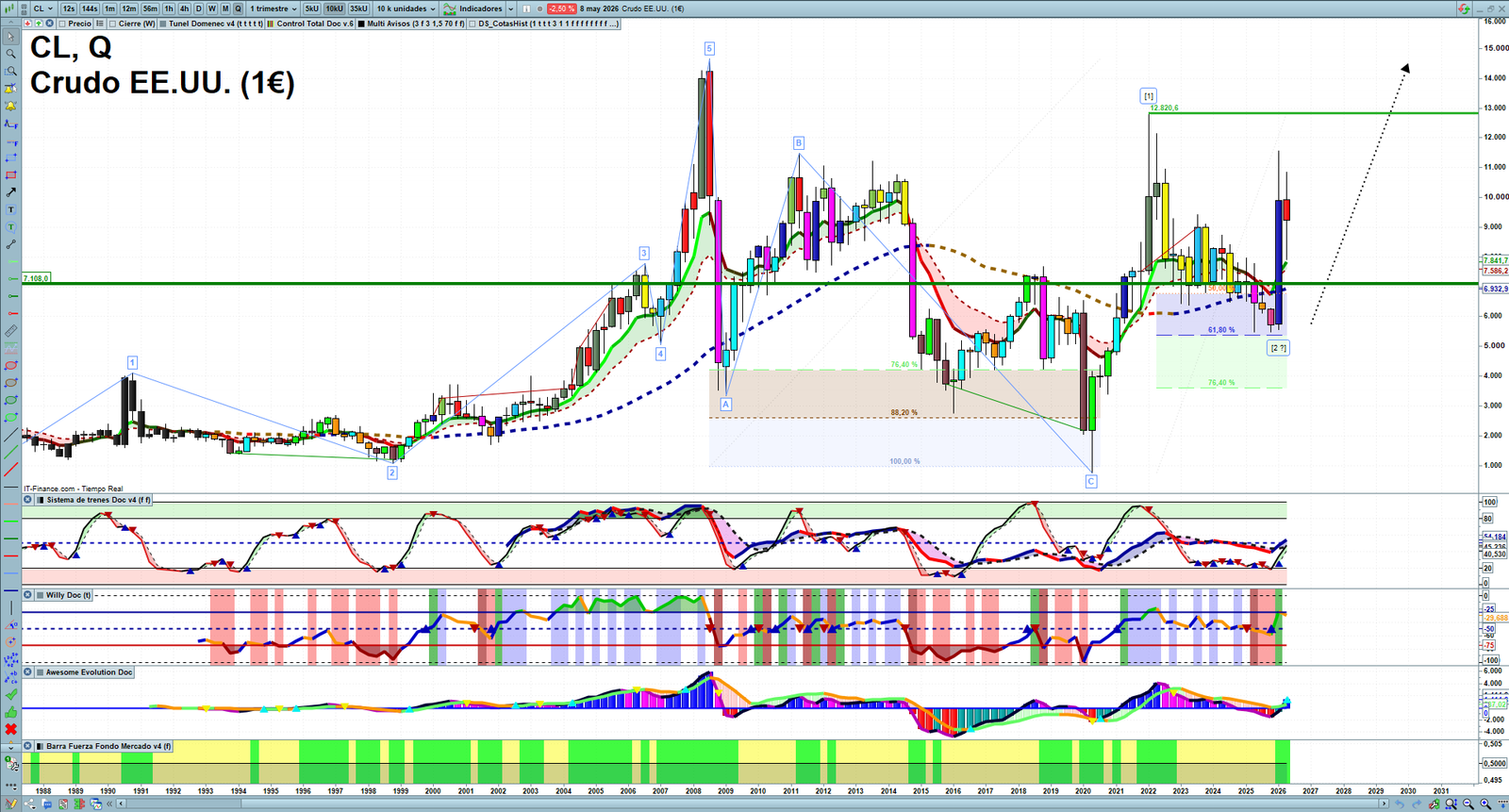Open the CL symbol dropdown
The height and width of the screenshot is (812, 1509).
point(43,8)
